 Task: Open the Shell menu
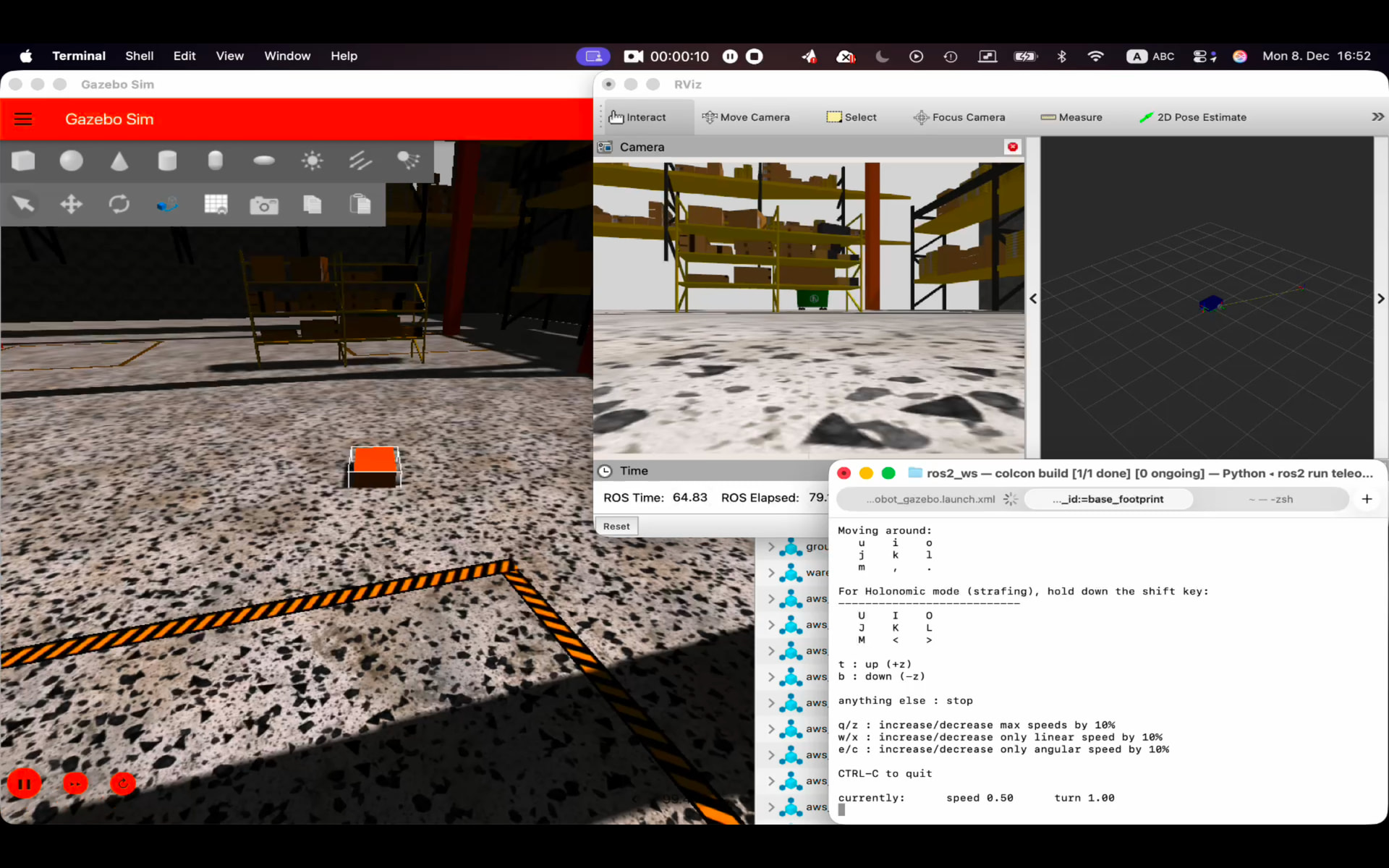139,56
